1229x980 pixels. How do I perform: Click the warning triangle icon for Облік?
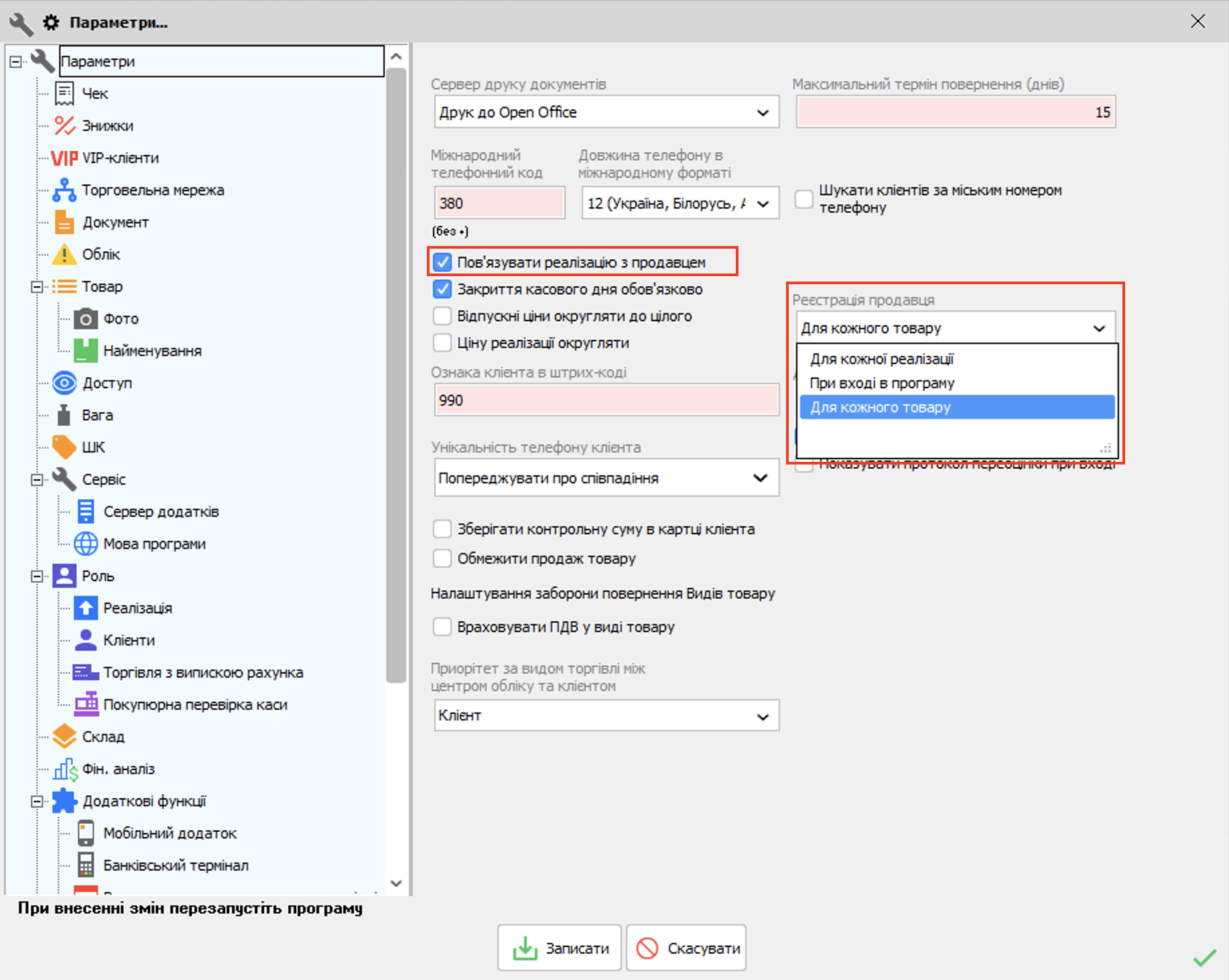(64, 255)
